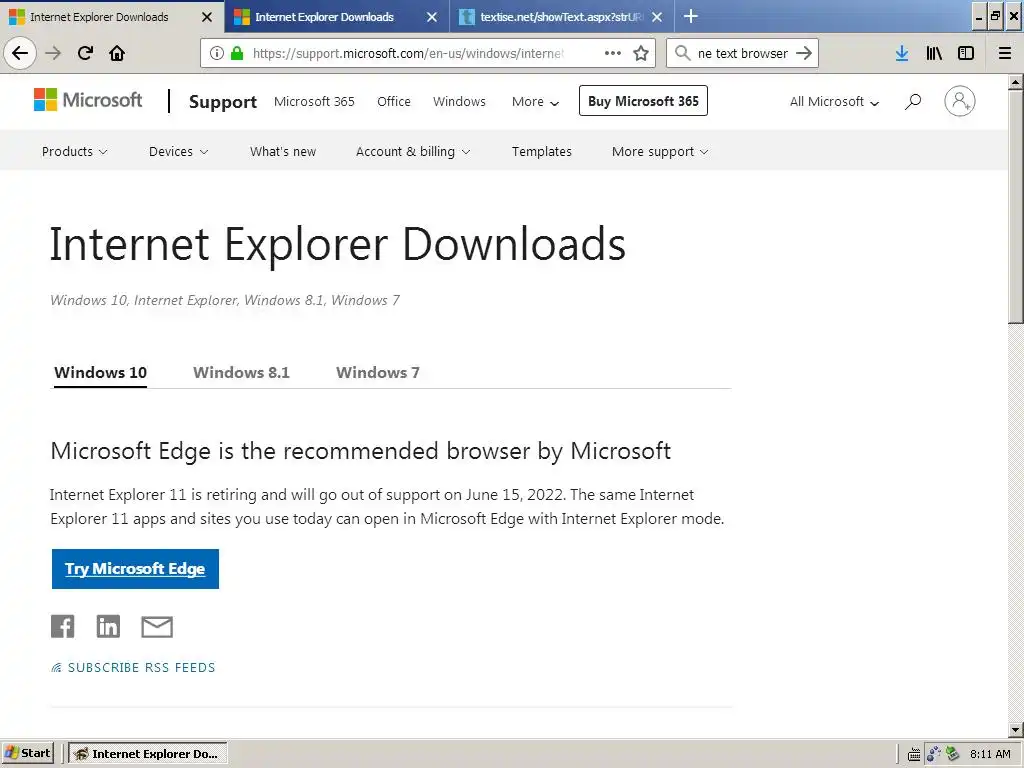Toggle the sidebar panel icon

point(966,53)
